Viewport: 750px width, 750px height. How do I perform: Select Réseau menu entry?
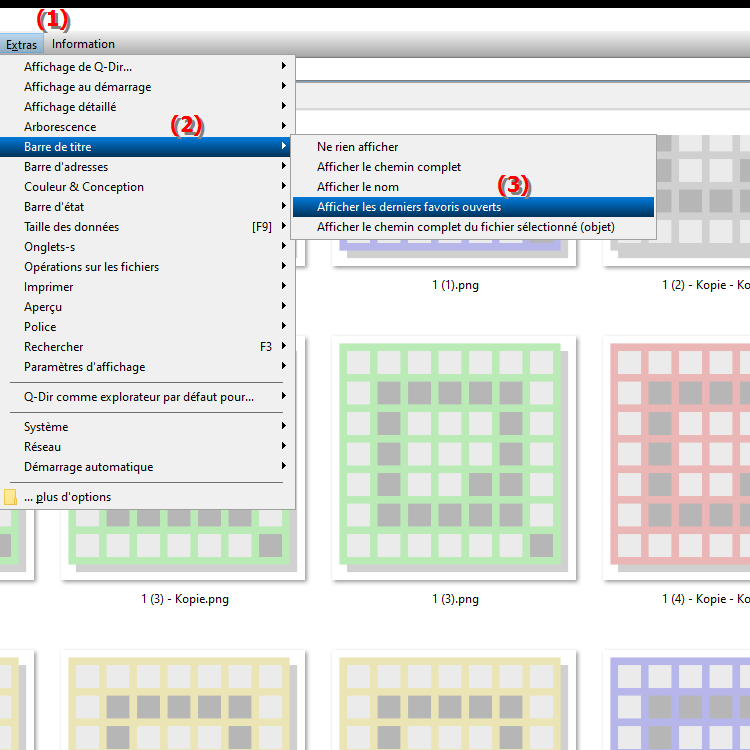click(x=147, y=447)
